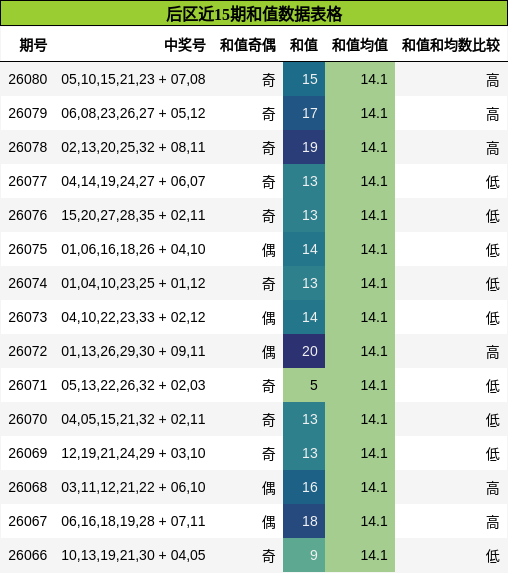Click issue number 26068

28,487
